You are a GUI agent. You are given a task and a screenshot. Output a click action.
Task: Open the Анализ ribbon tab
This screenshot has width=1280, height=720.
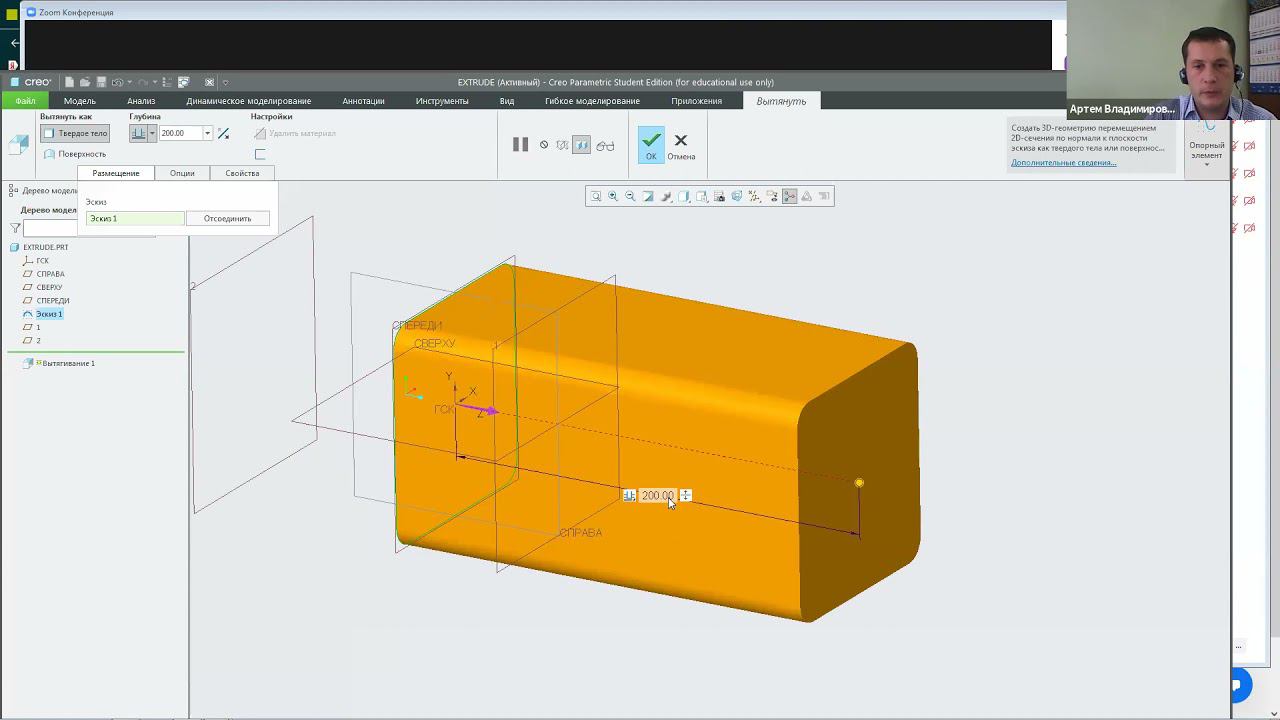pyautogui.click(x=141, y=101)
